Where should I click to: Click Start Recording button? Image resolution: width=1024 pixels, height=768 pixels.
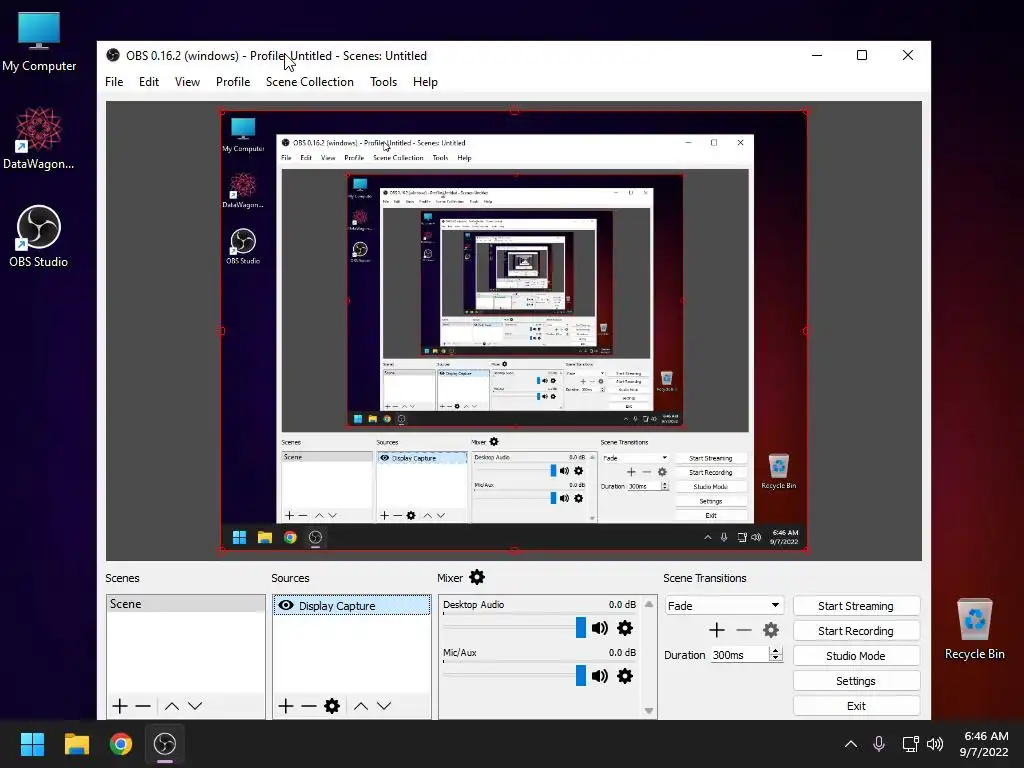coord(856,631)
